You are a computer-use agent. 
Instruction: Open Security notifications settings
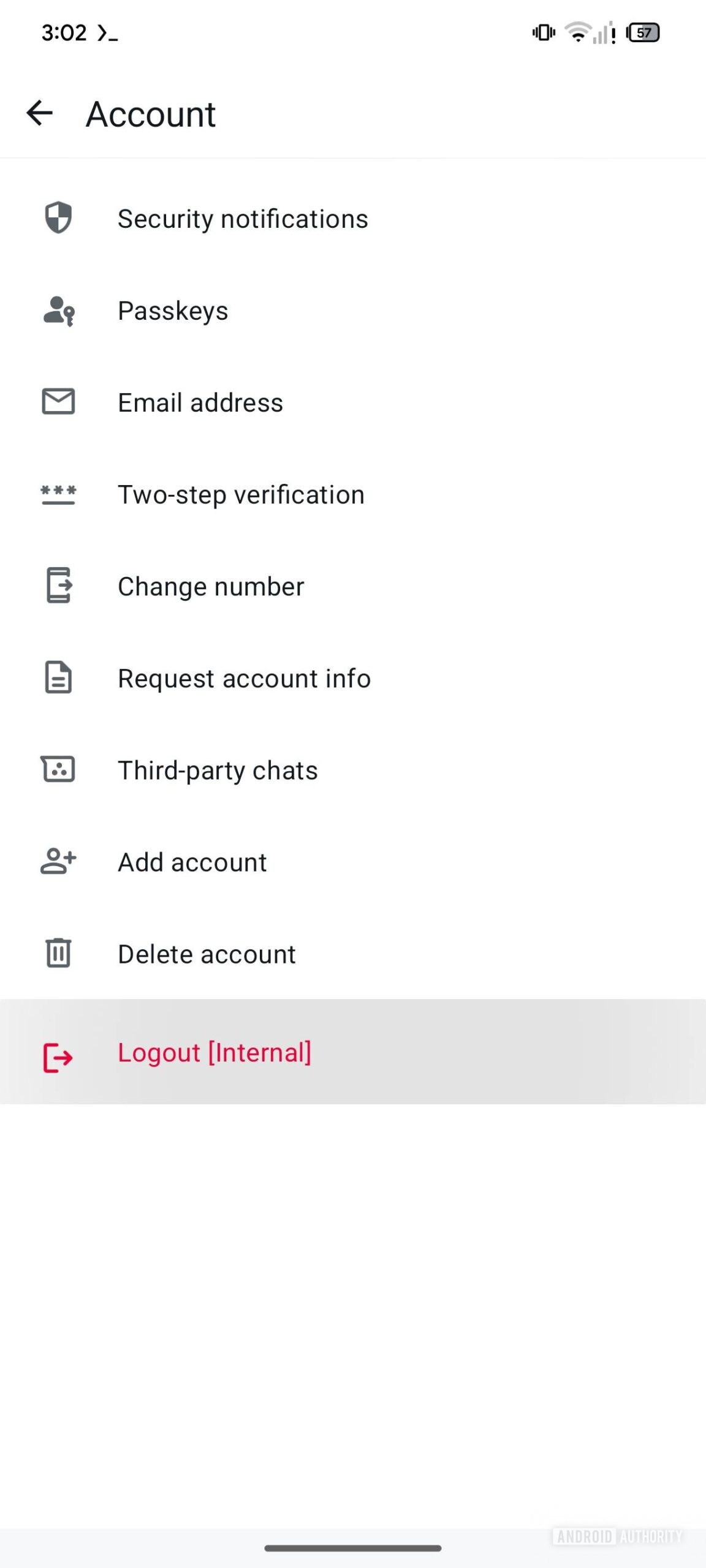pos(243,219)
